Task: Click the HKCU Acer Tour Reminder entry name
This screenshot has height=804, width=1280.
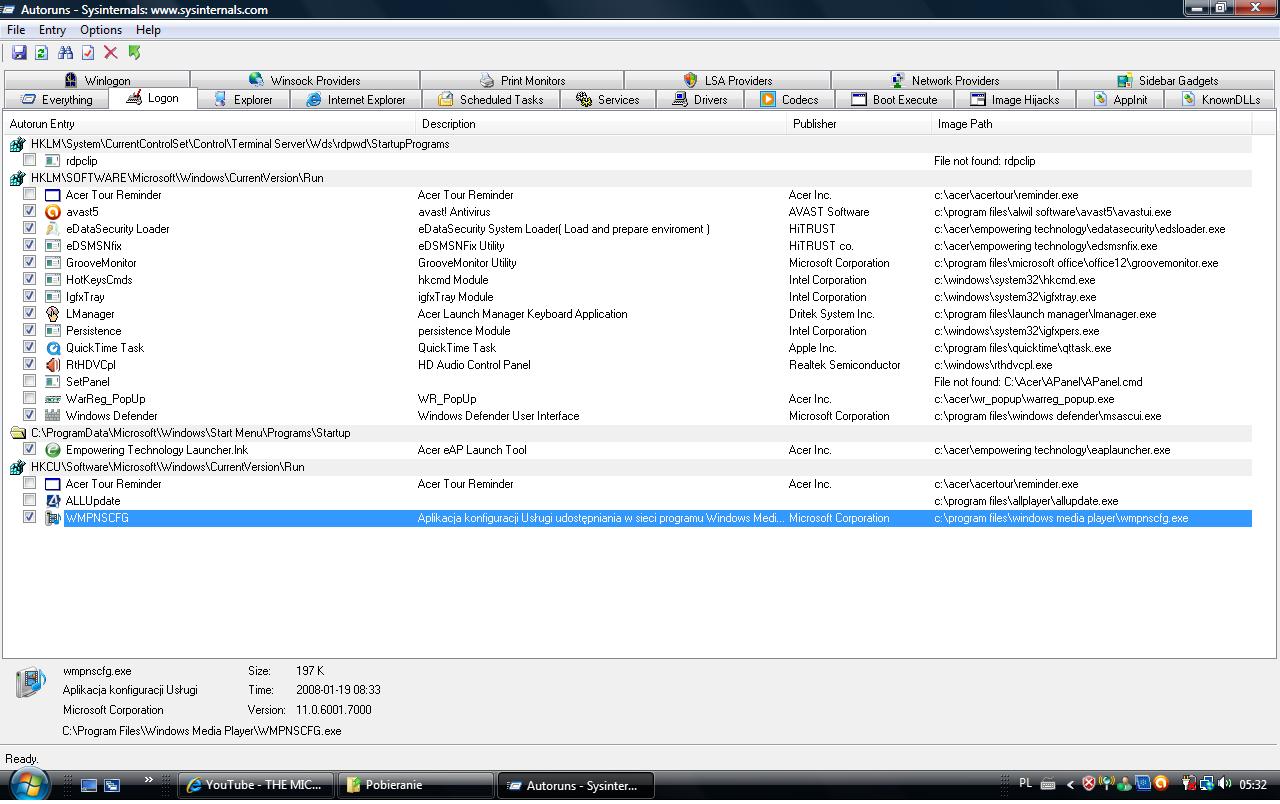Action: click(x=113, y=484)
